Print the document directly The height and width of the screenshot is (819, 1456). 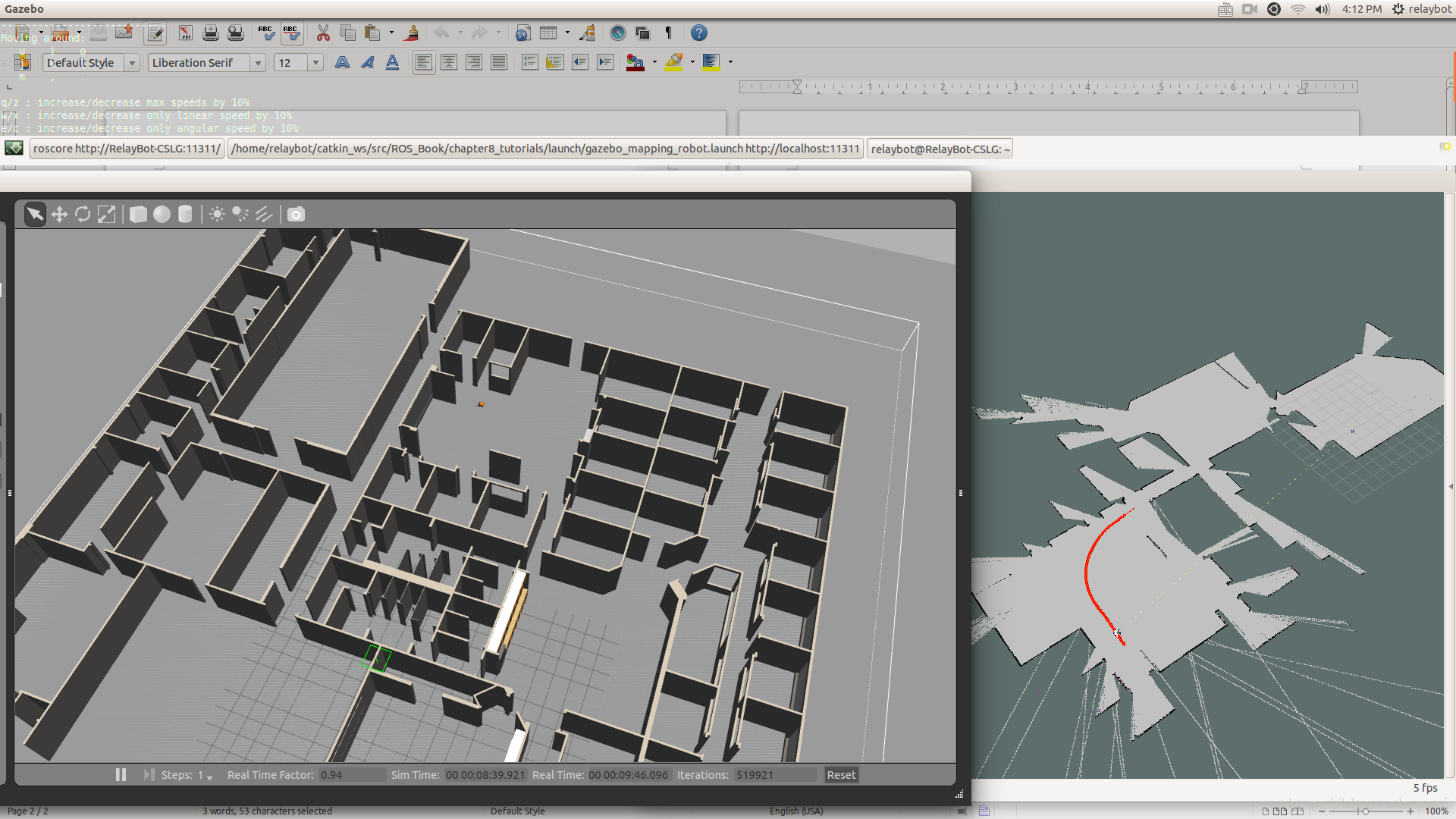[x=211, y=33]
